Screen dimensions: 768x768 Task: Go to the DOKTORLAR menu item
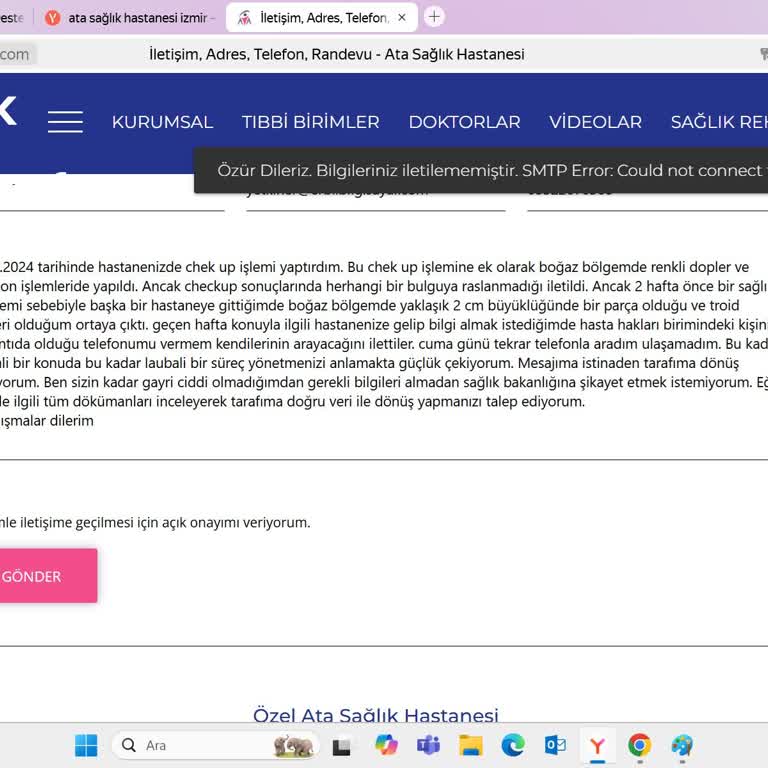(464, 122)
